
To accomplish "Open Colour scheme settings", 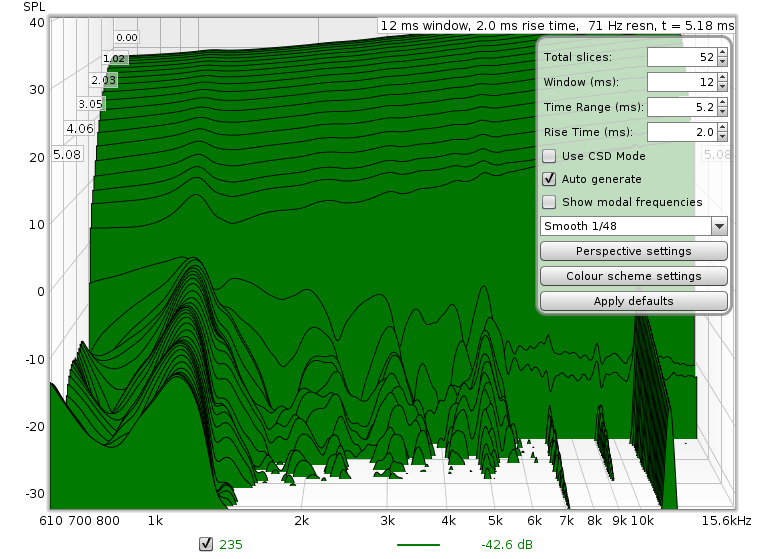I will [633, 276].
